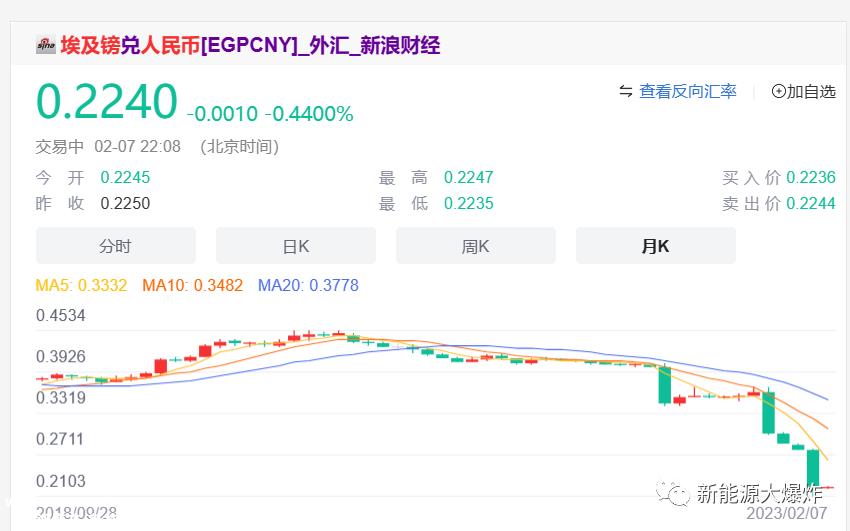The height and width of the screenshot is (531, 850).
Task: Click the y-axis label 0.4534
Action: pos(61,315)
